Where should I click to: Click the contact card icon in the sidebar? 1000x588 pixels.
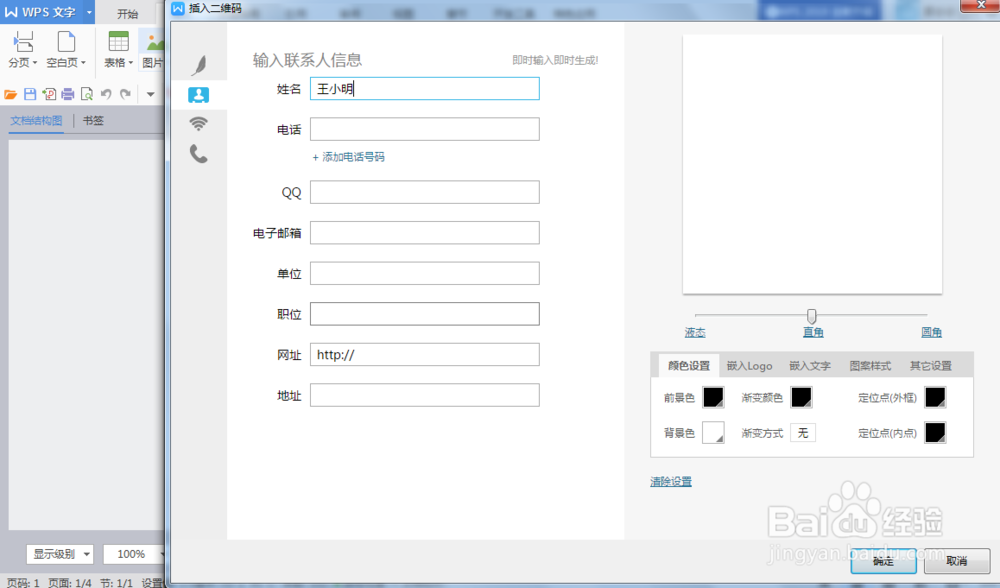(198, 95)
